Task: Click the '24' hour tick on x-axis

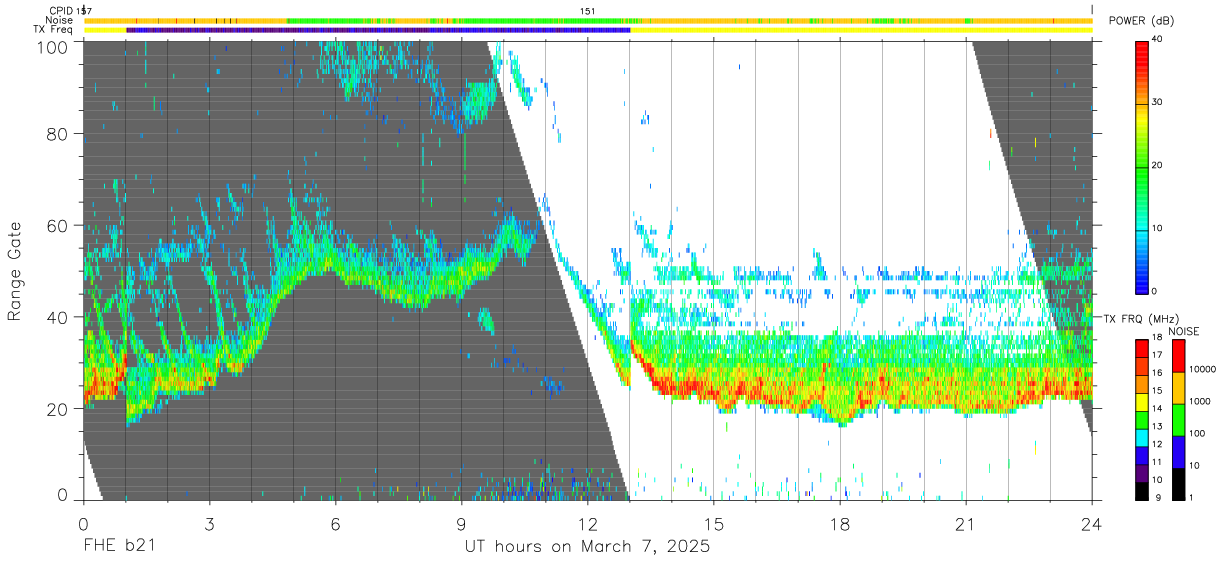Action: (1092, 524)
